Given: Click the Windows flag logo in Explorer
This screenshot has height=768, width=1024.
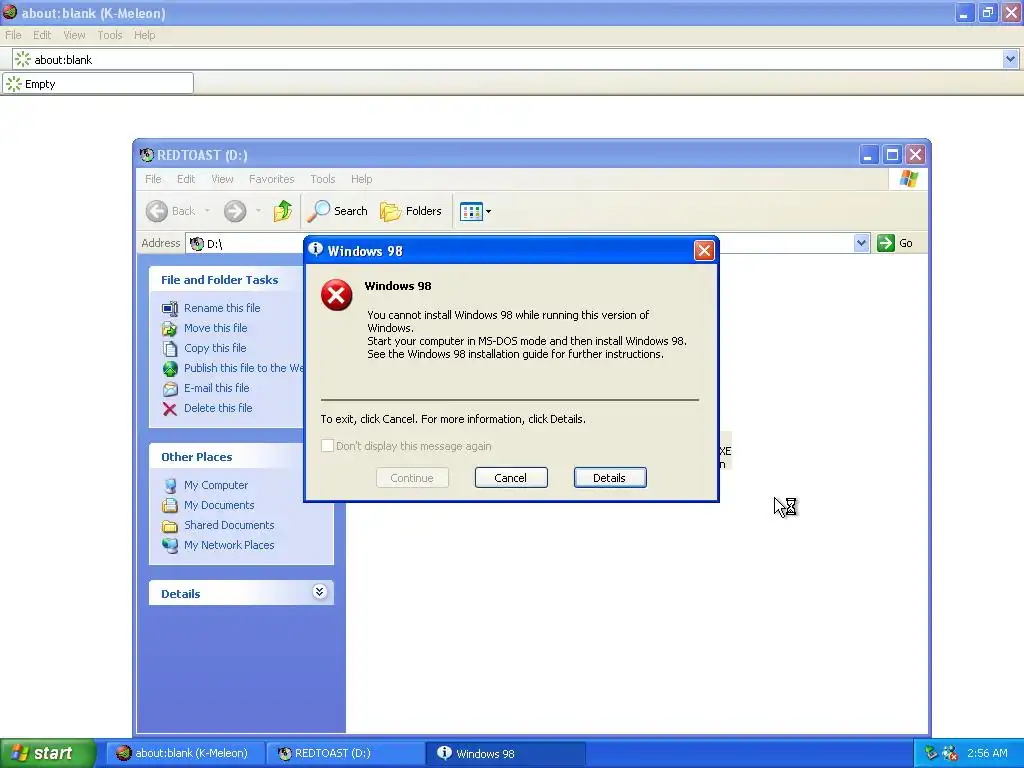Looking at the screenshot, I should click(x=908, y=179).
